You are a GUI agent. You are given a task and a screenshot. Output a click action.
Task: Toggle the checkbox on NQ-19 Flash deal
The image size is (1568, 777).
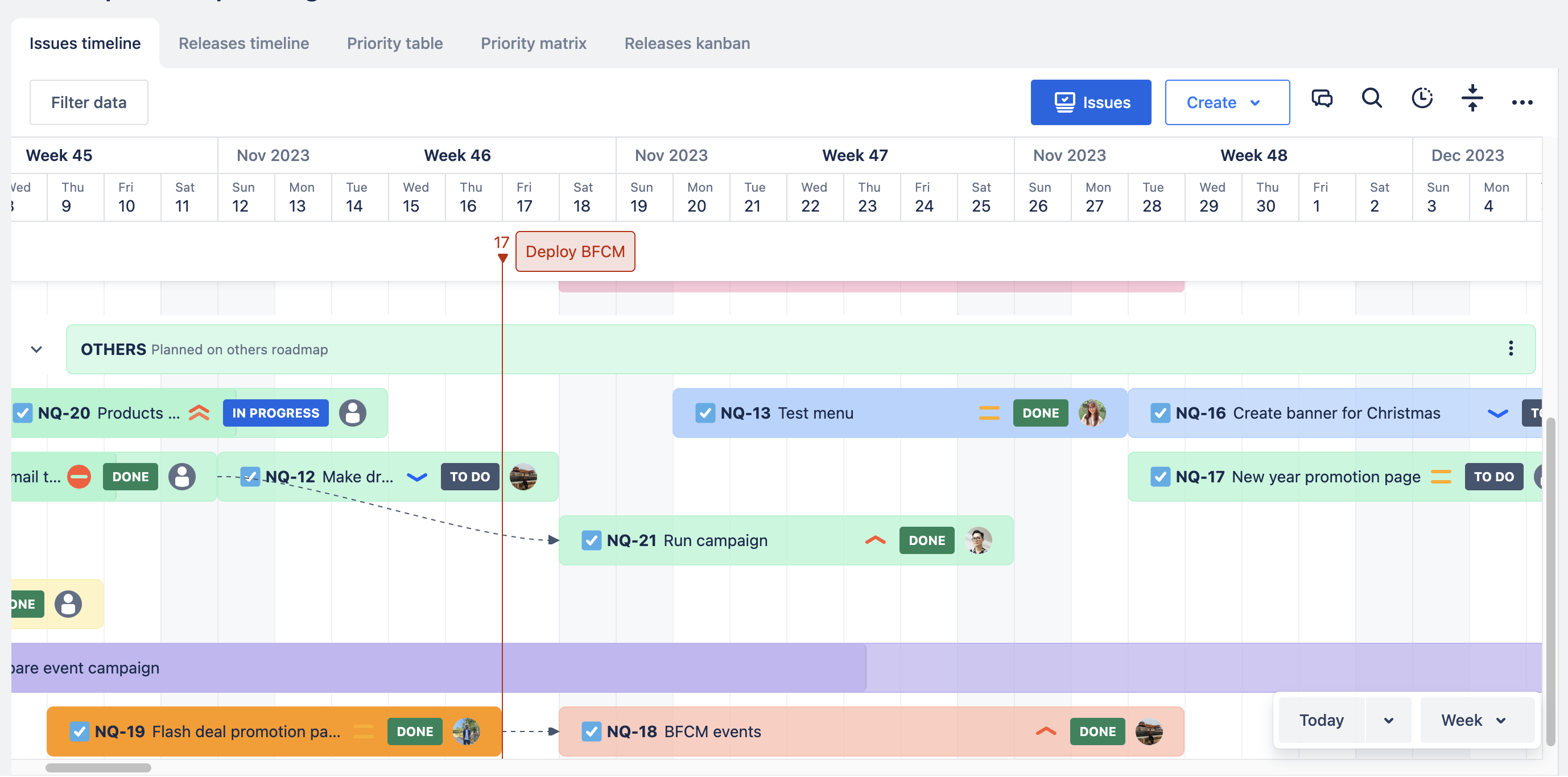(x=79, y=731)
